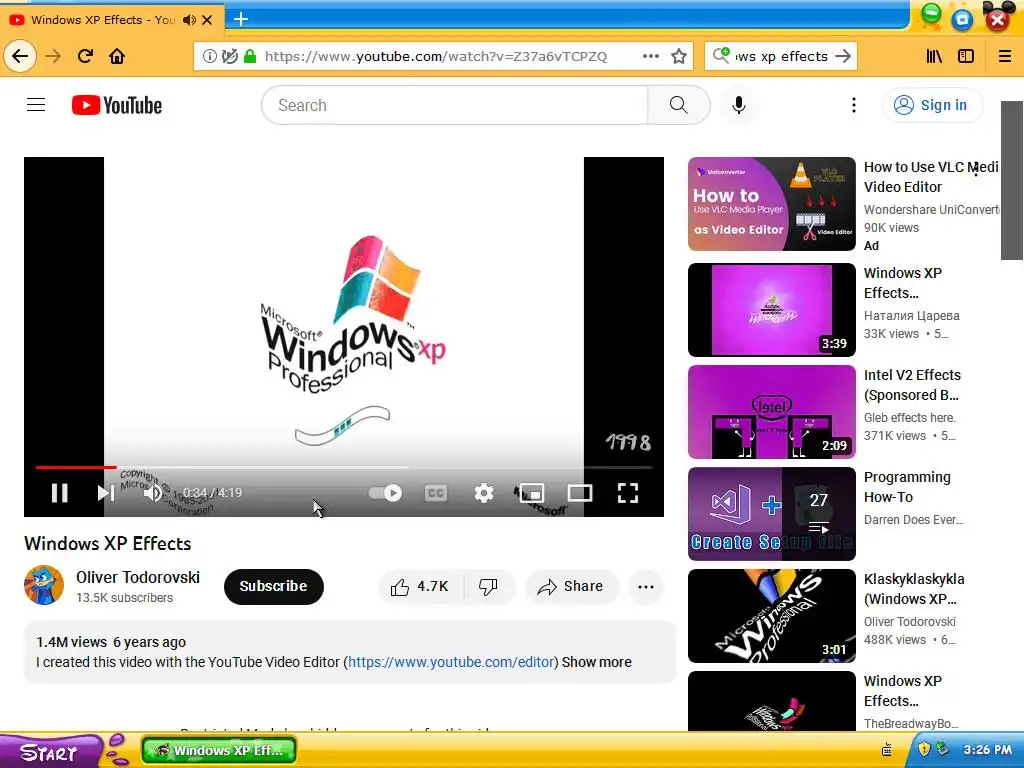Image resolution: width=1024 pixels, height=768 pixels.
Task: Open page actions ellipsis menu
Action: (x=650, y=56)
